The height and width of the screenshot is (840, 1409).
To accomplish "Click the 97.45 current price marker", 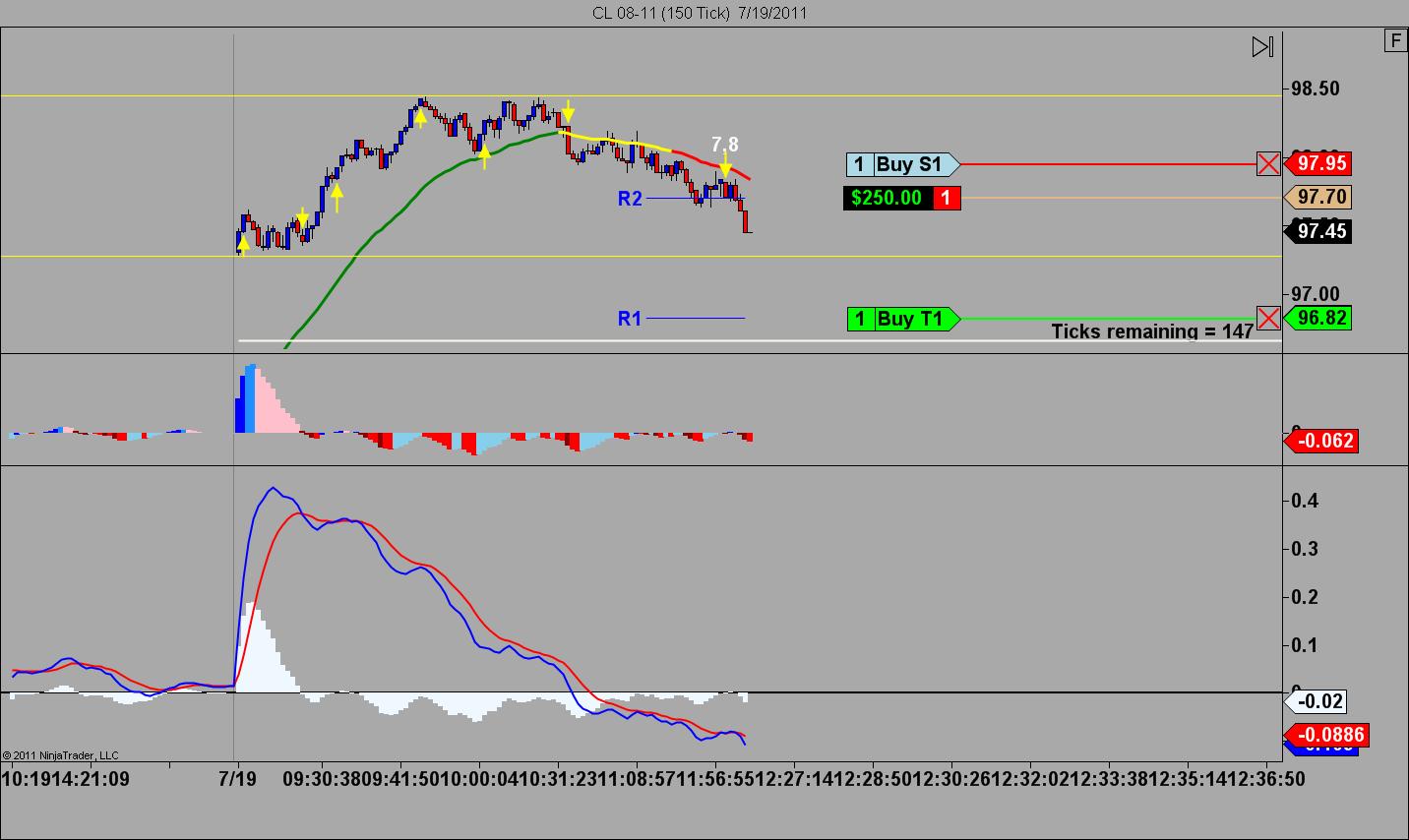I will pyautogui.click(x=1318, y=231).
